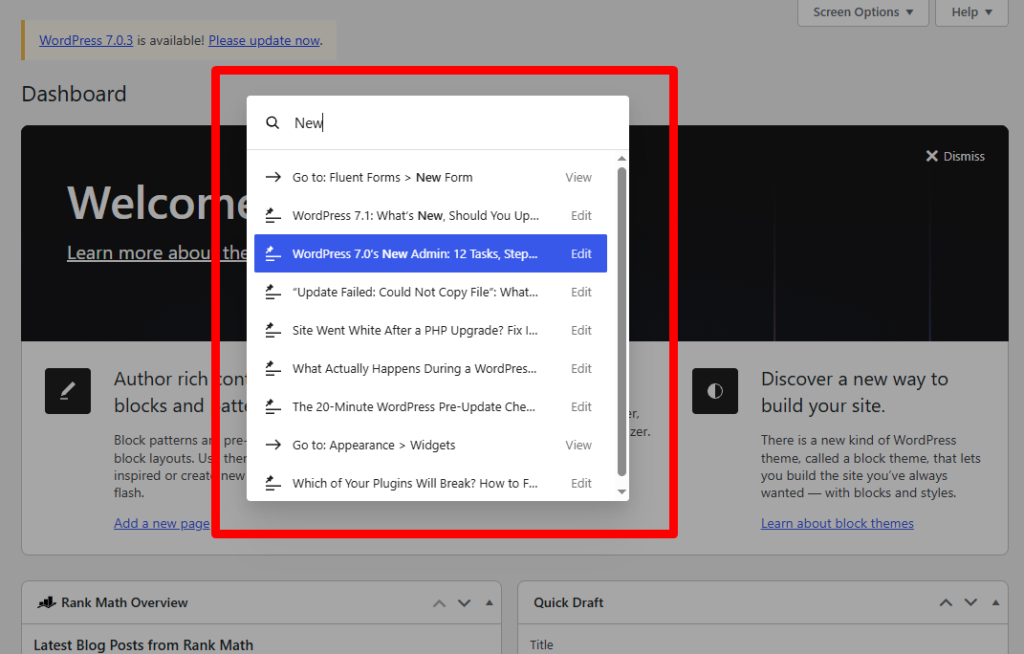Click post icon beside WordPress 7.1 What's New
The image size is (1024, 654).
(273, 216)
